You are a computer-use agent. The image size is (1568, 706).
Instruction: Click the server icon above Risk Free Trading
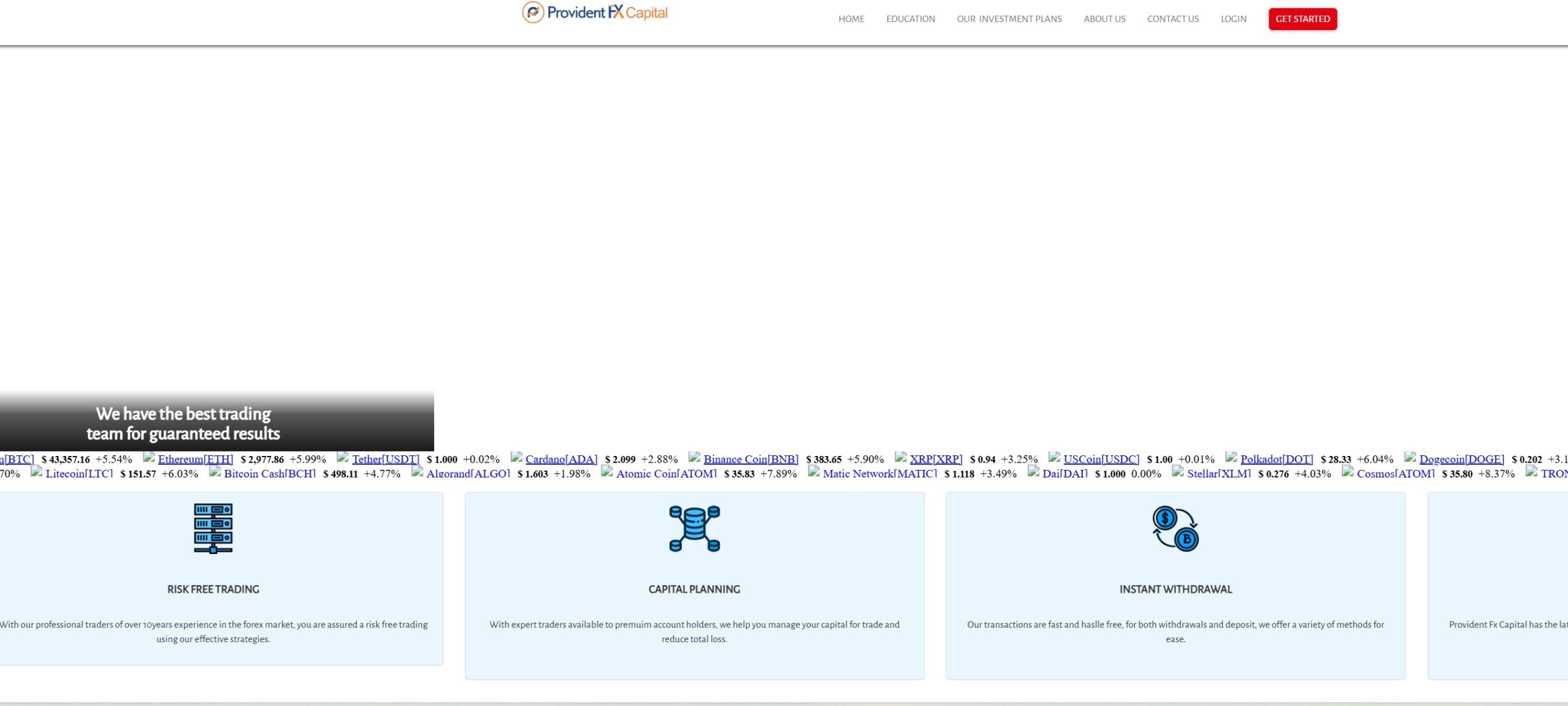(x=213, y=528)
